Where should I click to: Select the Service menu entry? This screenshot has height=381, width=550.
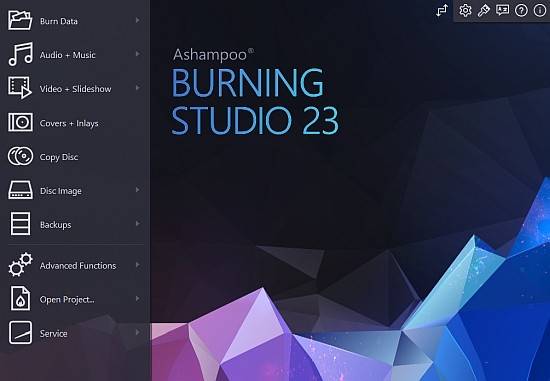(75, 333)
